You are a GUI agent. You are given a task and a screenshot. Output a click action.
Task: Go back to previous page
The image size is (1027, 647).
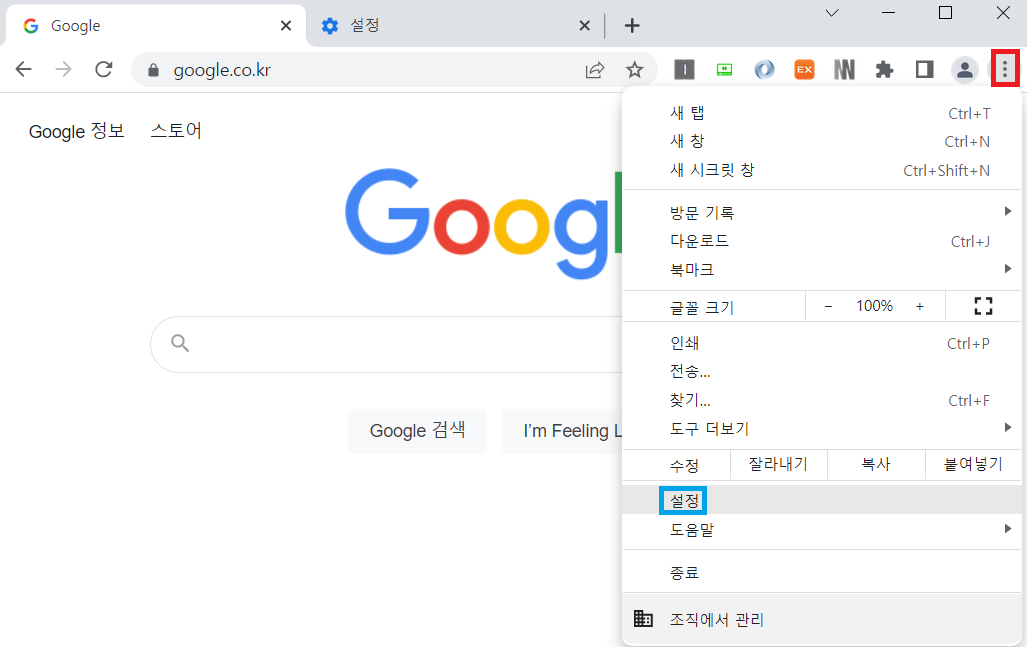(x=24, y=69)
